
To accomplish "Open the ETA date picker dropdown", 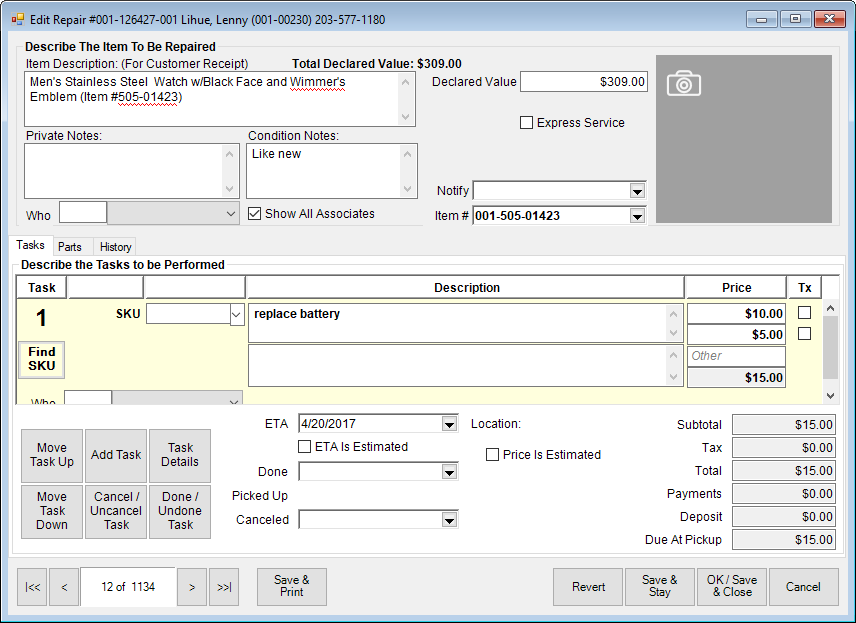I will [449, 423].
